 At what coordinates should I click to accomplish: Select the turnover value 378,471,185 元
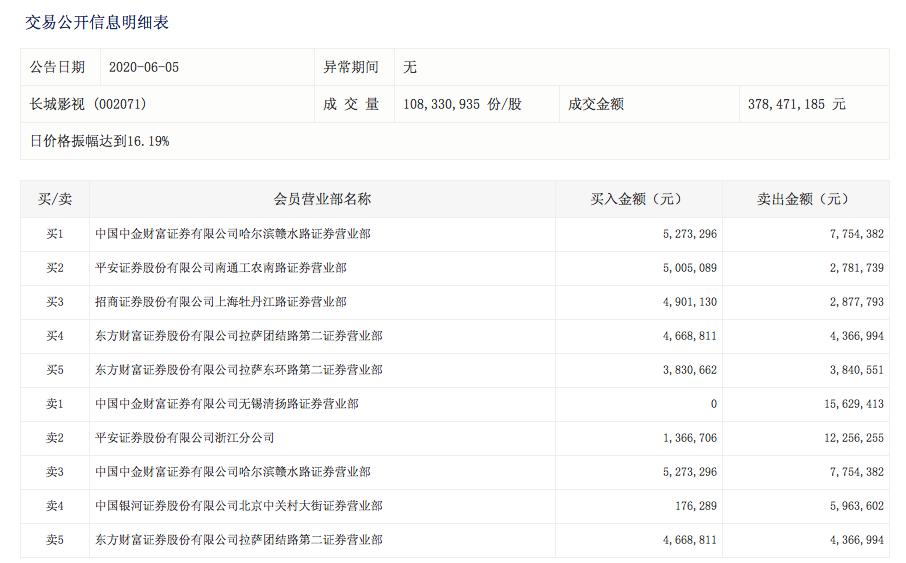pos(797,104)
